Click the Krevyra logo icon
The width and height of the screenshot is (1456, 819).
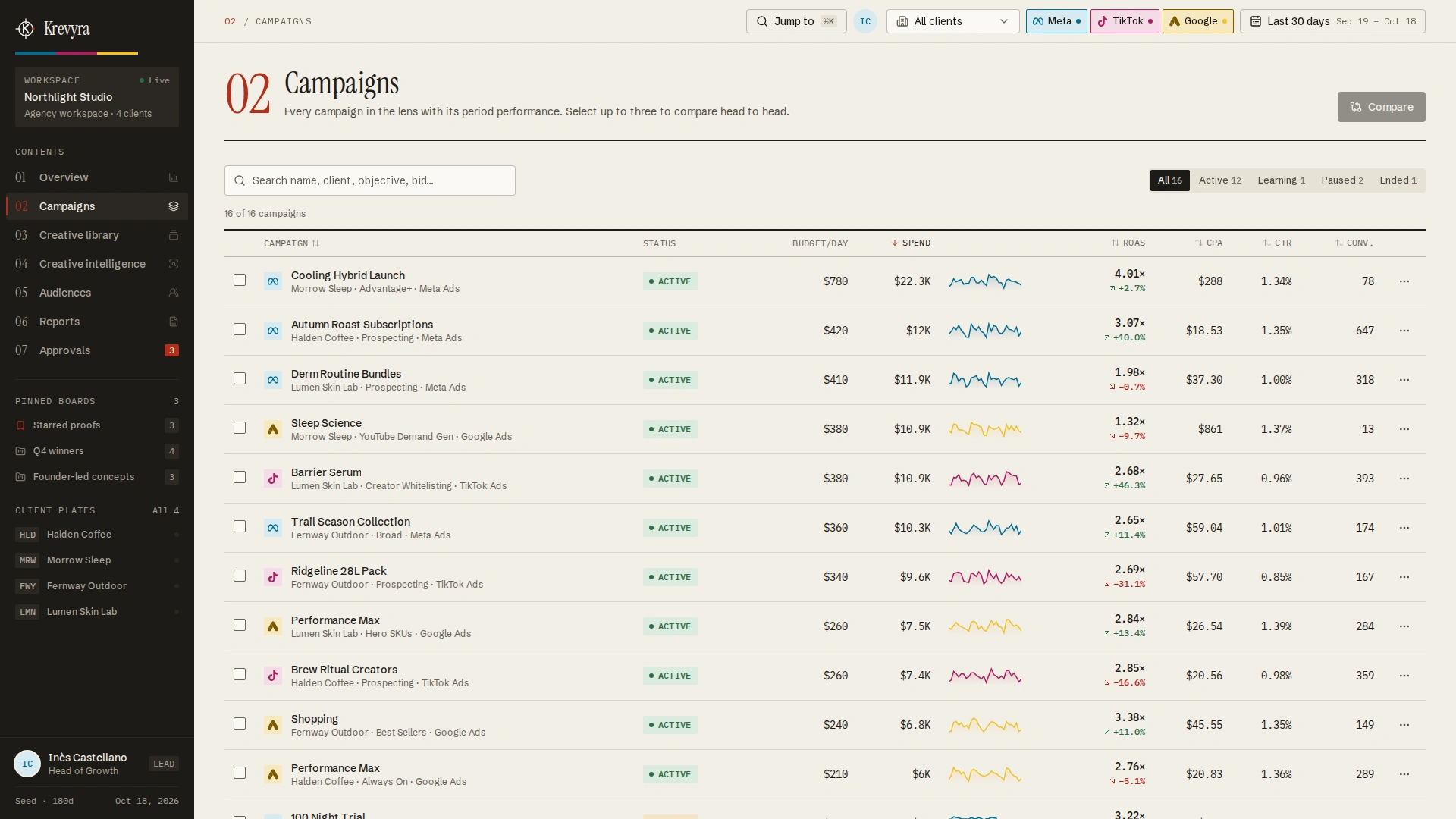click(25, 29)
